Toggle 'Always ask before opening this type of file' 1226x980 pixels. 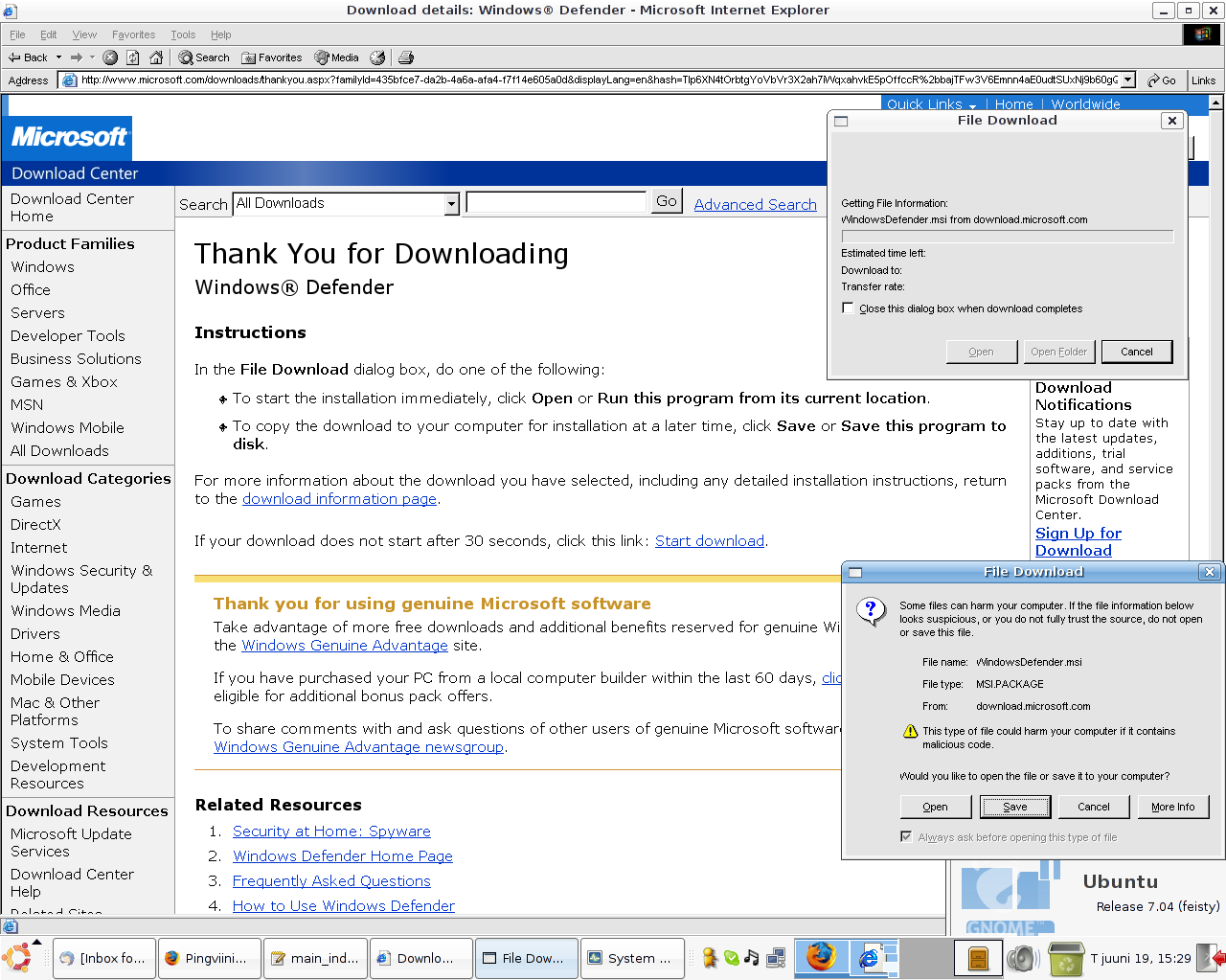[x=906, y=837]
